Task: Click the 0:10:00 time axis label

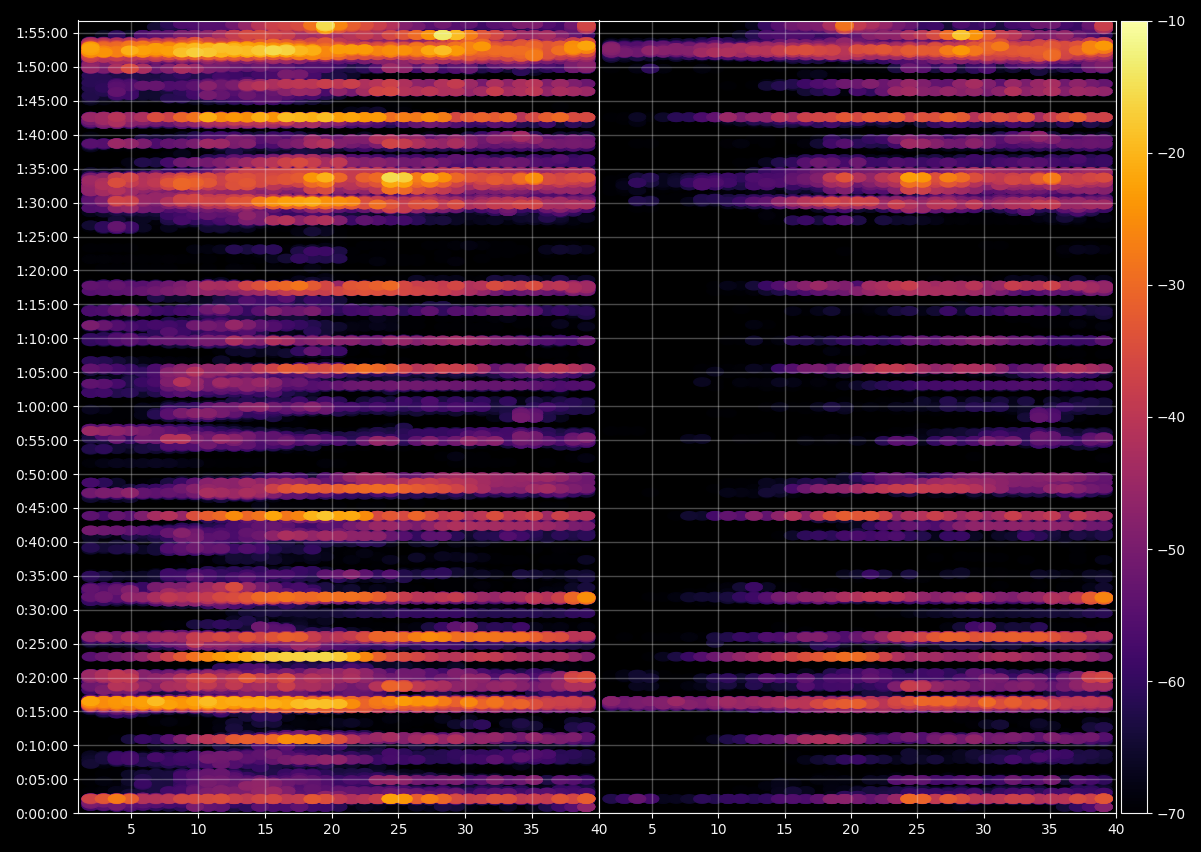Action: click(42, 746)
